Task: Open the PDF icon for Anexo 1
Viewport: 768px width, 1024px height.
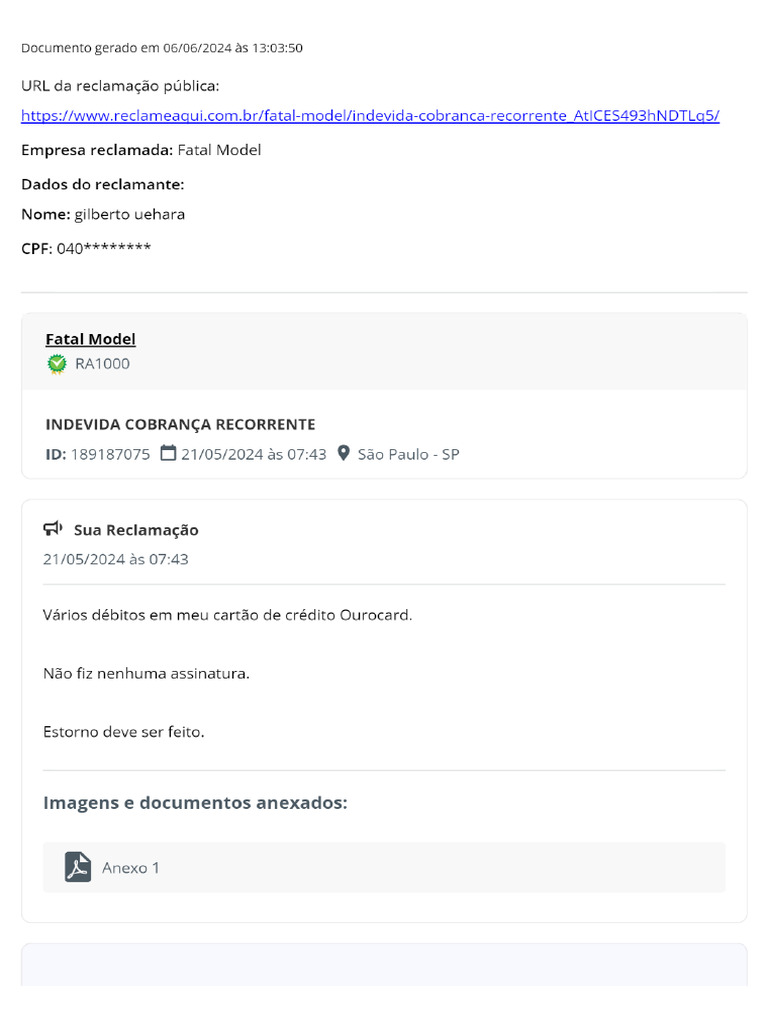Action: 78,867
